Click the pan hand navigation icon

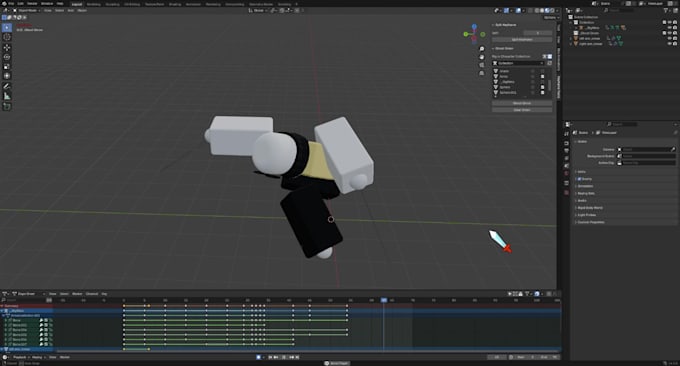481,57
